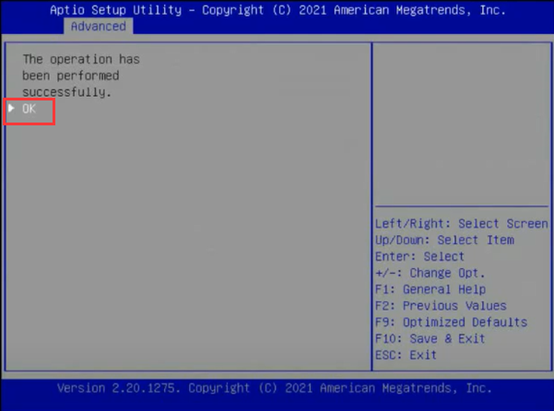Click the Aptio Setup Utility title text
The image size is (554, 411).
click(x=116, y=10)
